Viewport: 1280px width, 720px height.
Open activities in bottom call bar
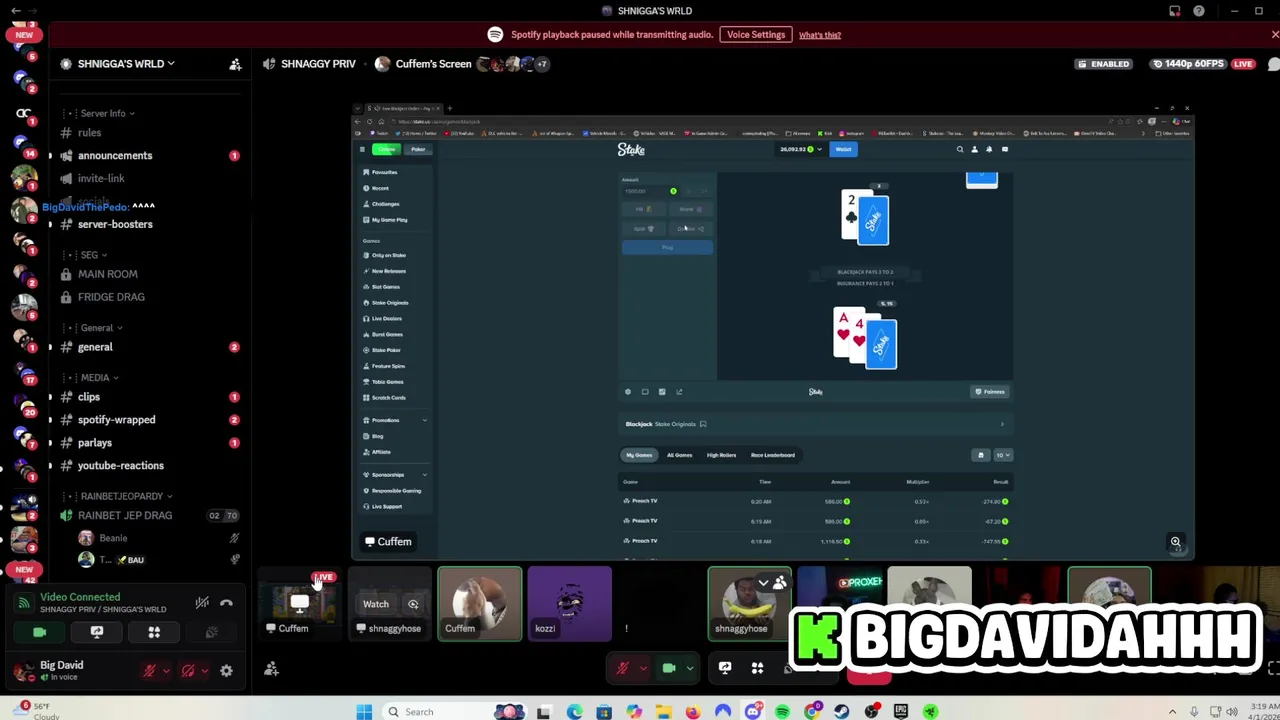pyautogui.click(x=757, y=668)
